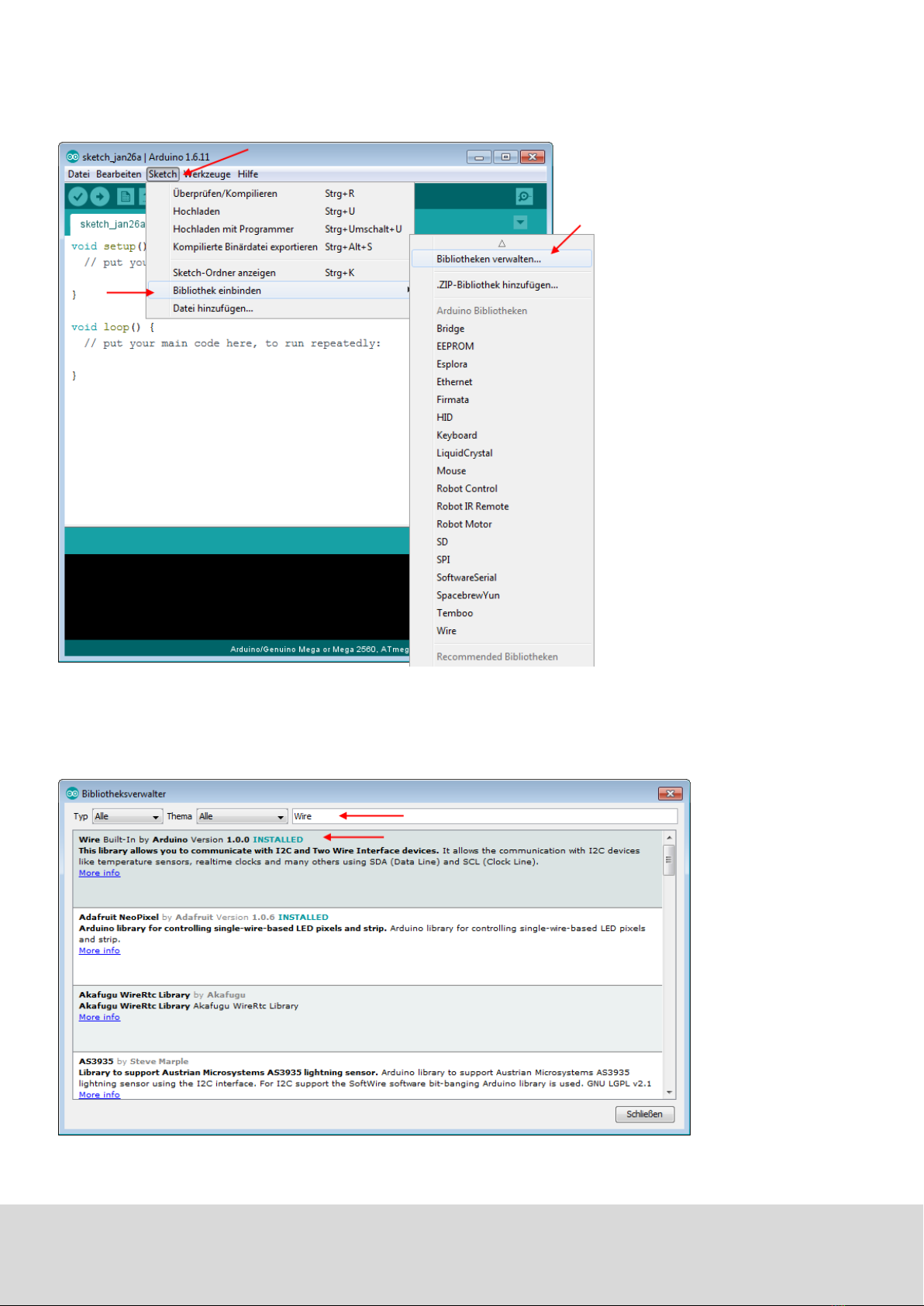924x1306 pixels.
Task: Select the Wire library from list
Action: click(446, 631)
